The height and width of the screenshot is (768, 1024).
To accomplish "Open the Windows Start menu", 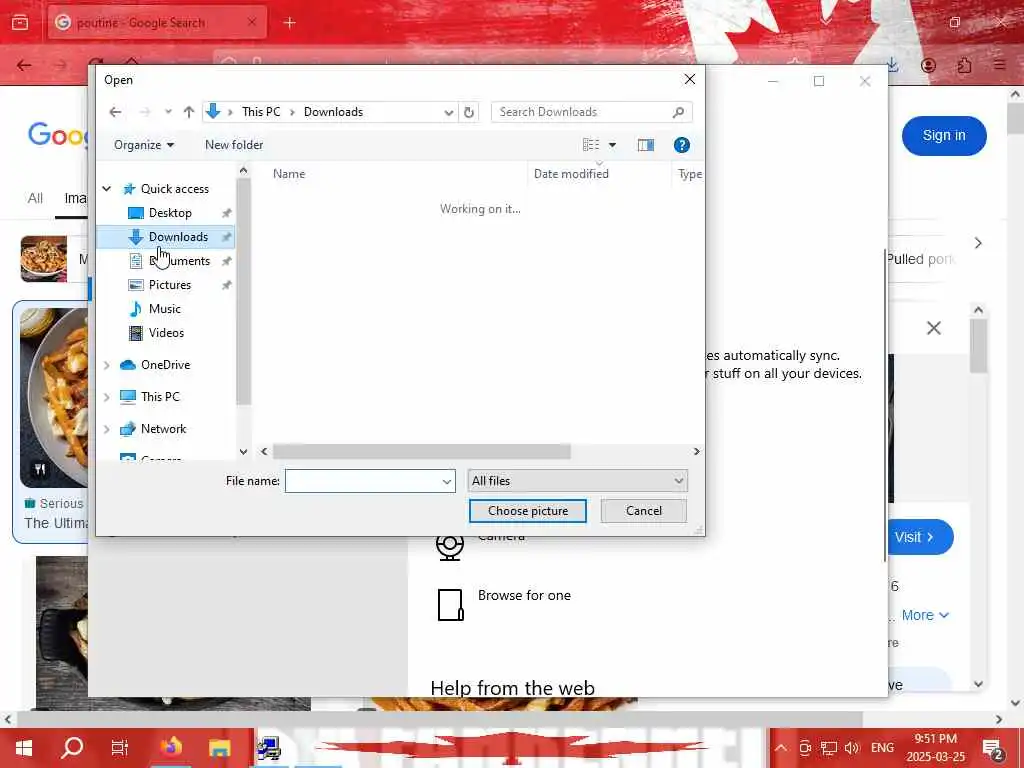I will (x=24, y=748).
